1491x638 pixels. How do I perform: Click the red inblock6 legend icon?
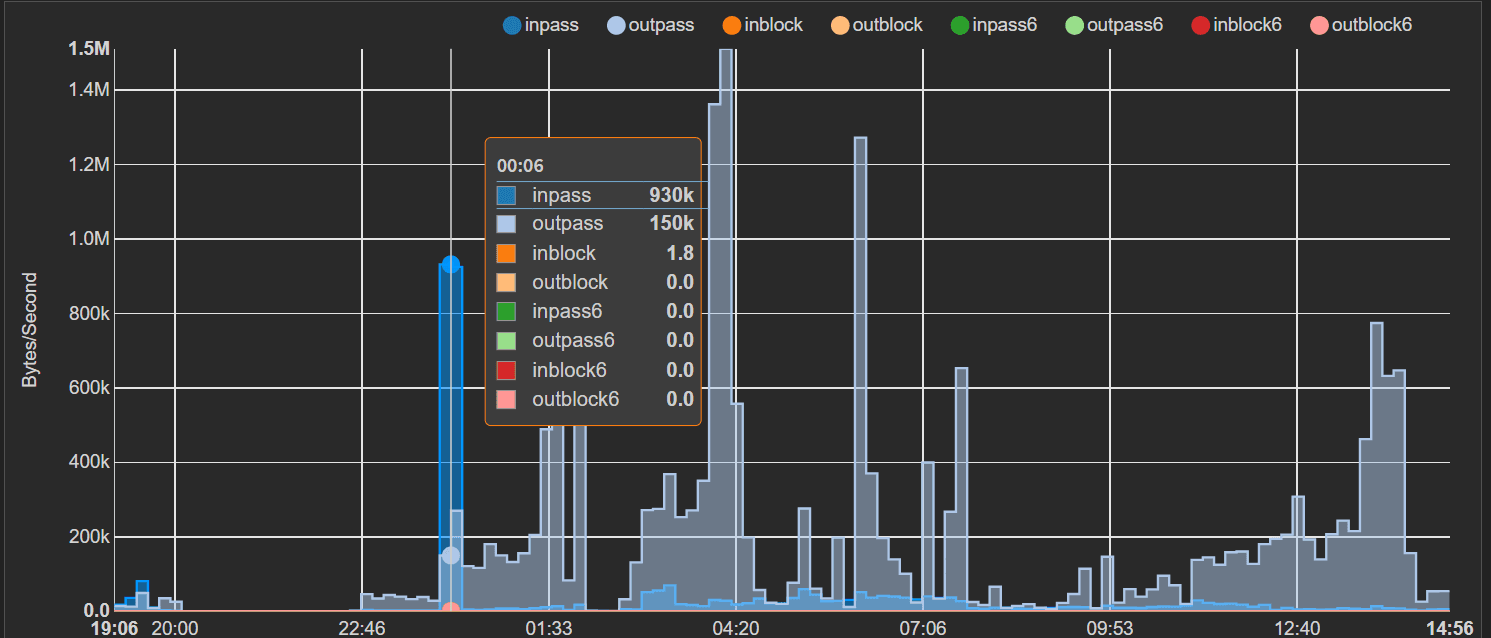pos(1198,25)
